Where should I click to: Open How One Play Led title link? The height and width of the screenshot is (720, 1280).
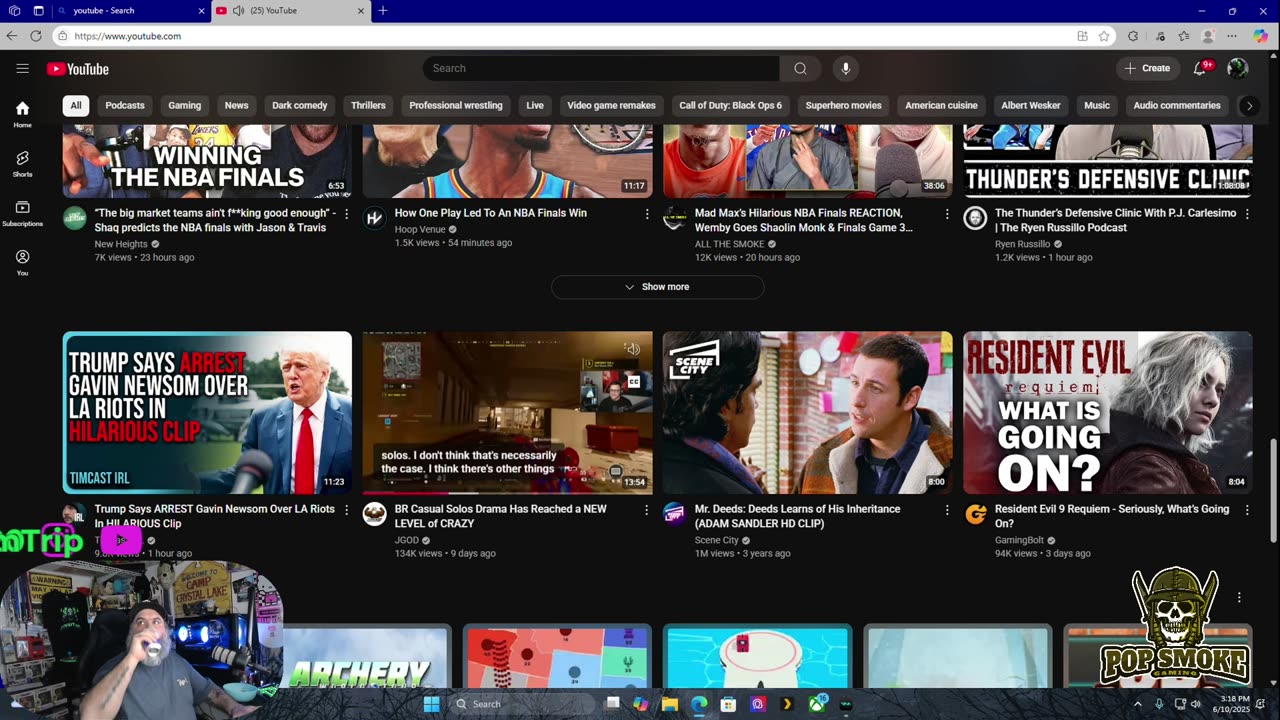click(x=490, y=213)
